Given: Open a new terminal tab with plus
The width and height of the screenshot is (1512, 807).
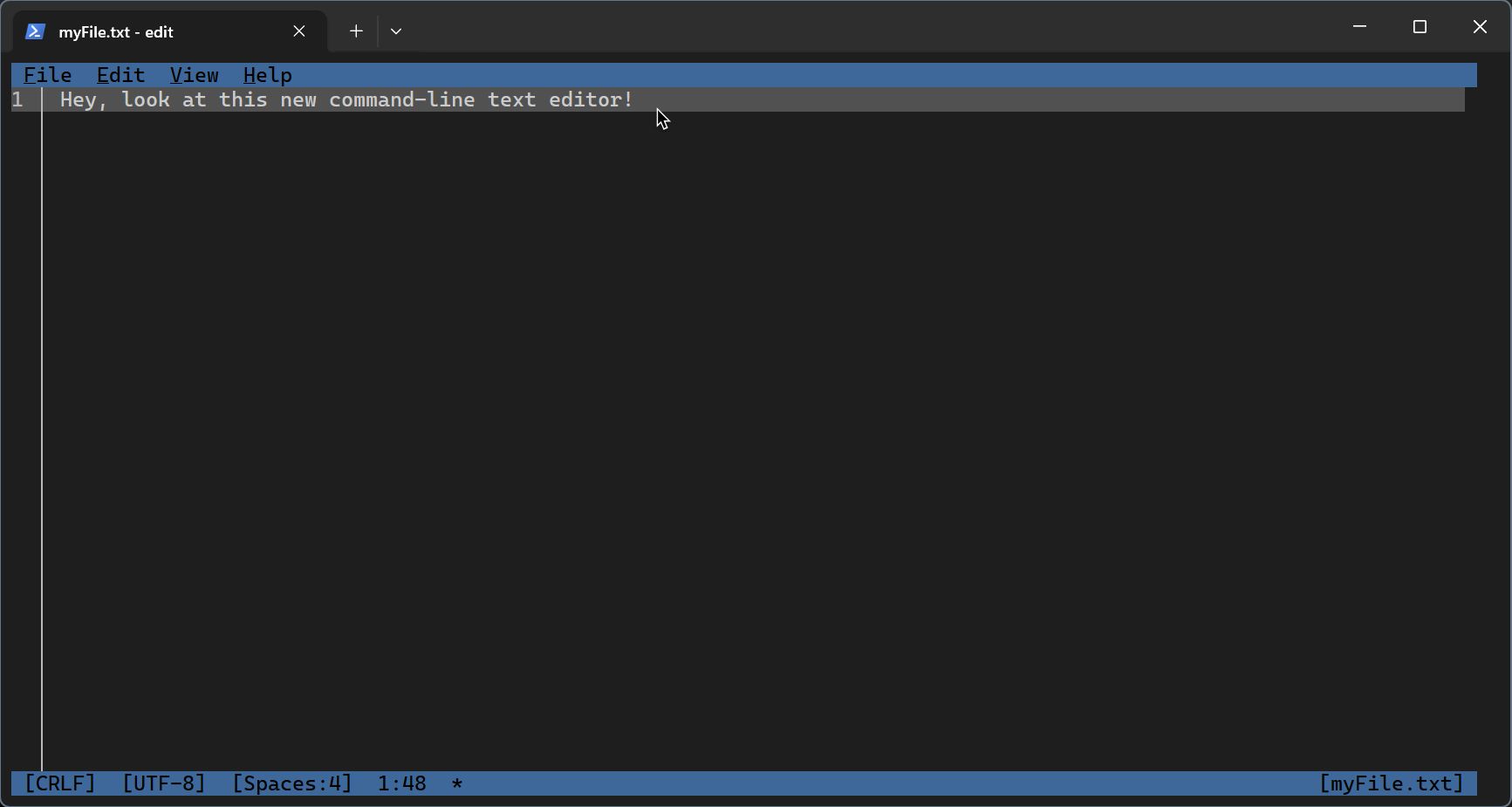Looking at the screenshot, I should click(356, 31).
